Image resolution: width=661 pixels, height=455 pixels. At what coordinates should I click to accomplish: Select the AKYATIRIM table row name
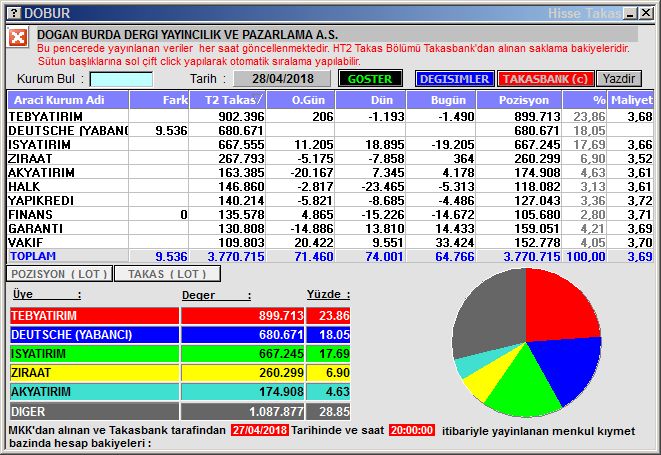41,172
